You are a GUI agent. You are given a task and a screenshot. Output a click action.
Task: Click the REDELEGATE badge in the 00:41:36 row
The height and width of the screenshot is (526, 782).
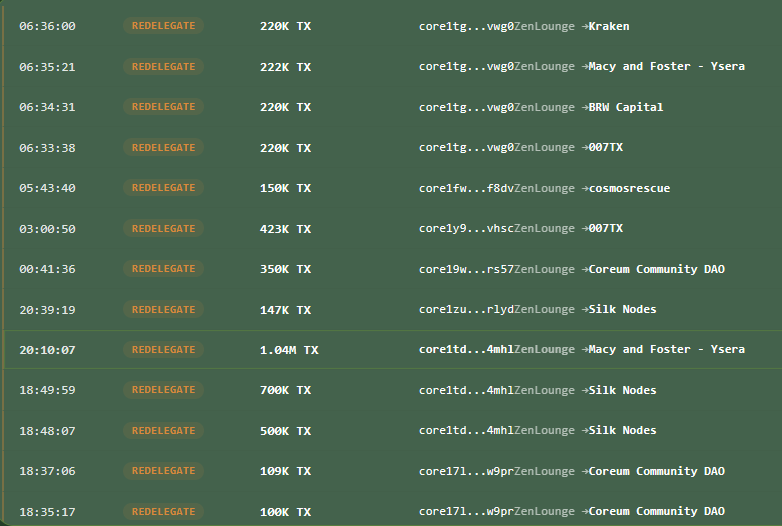164,268
